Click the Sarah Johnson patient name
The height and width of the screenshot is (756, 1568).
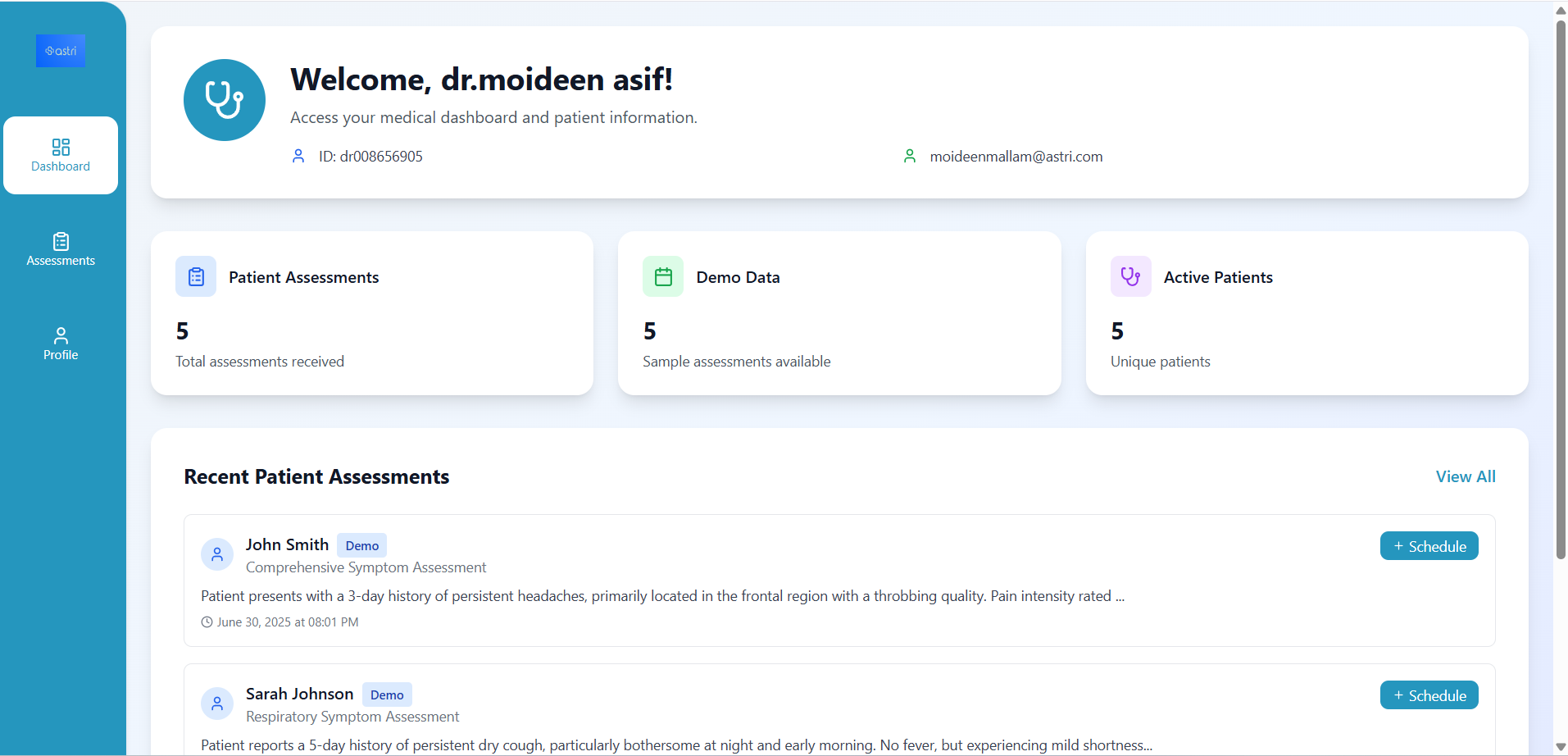(300, 694)
